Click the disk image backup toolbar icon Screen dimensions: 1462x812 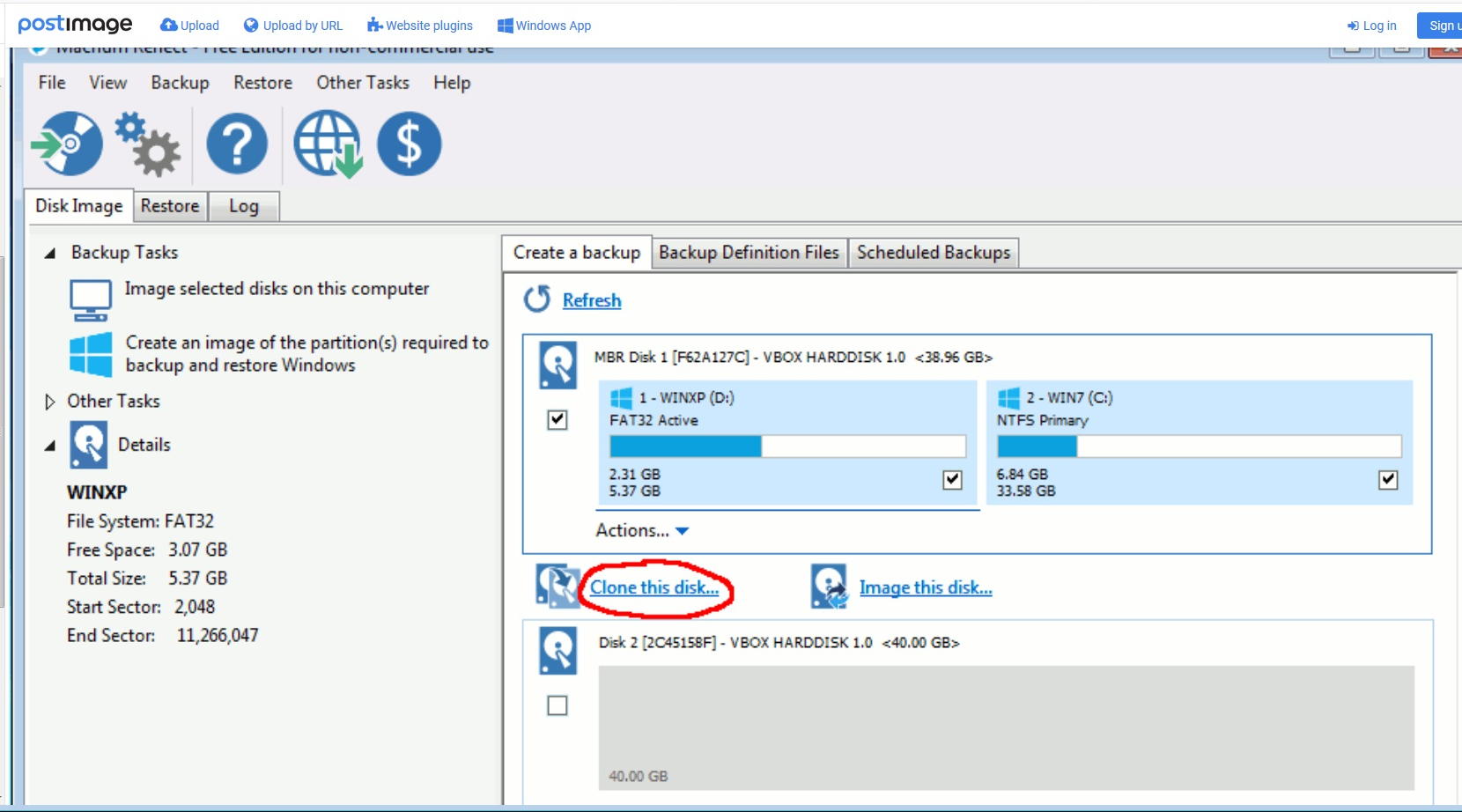(67, 144)
